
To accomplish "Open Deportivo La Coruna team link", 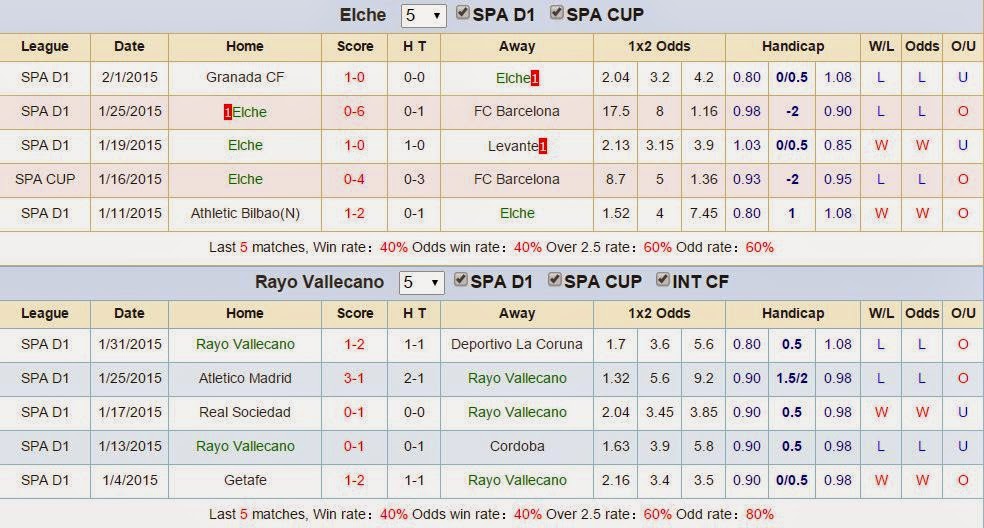I will click(x=516, y=344).
